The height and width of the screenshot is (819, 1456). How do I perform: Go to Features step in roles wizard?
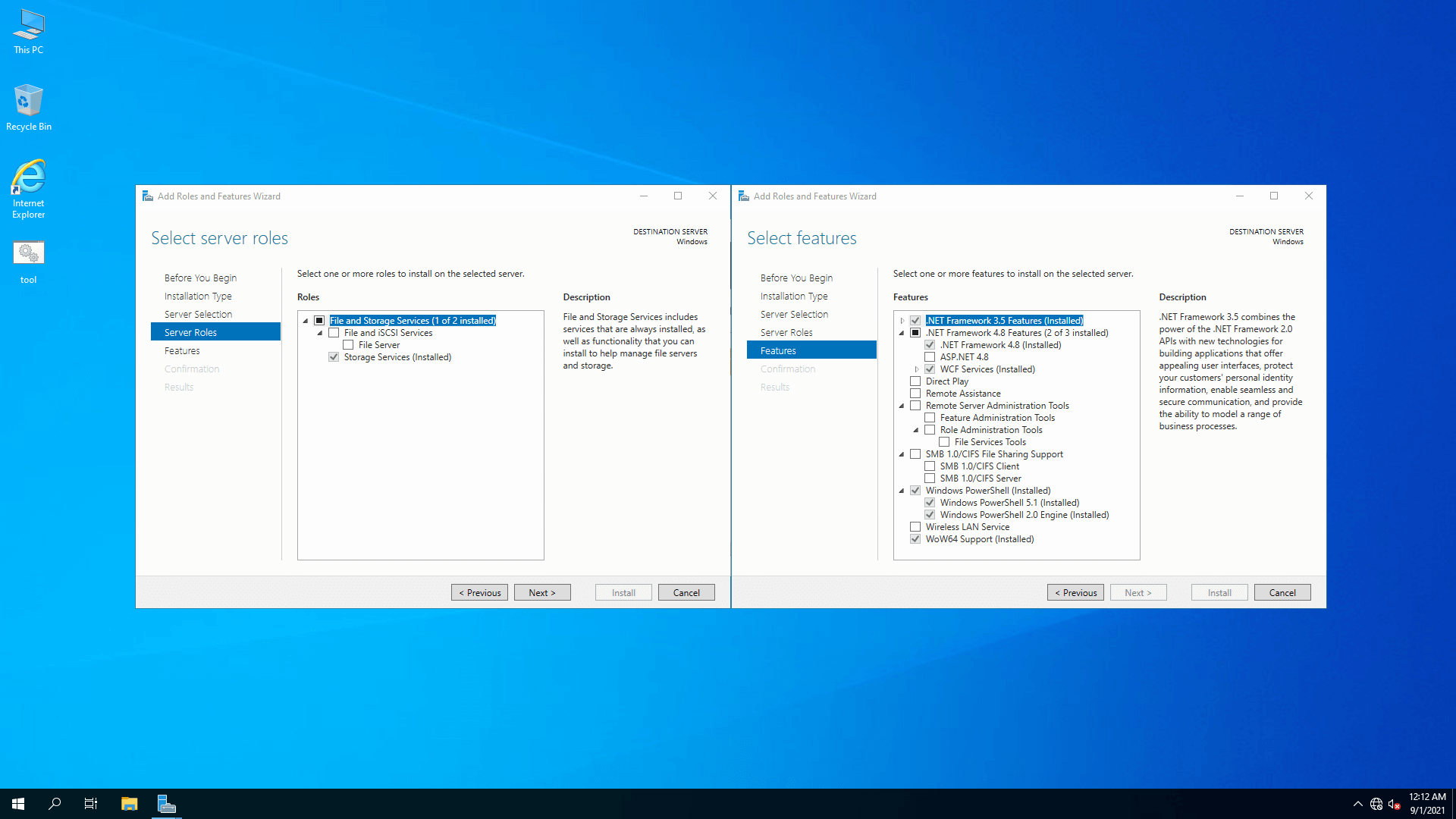coord(182,350)
